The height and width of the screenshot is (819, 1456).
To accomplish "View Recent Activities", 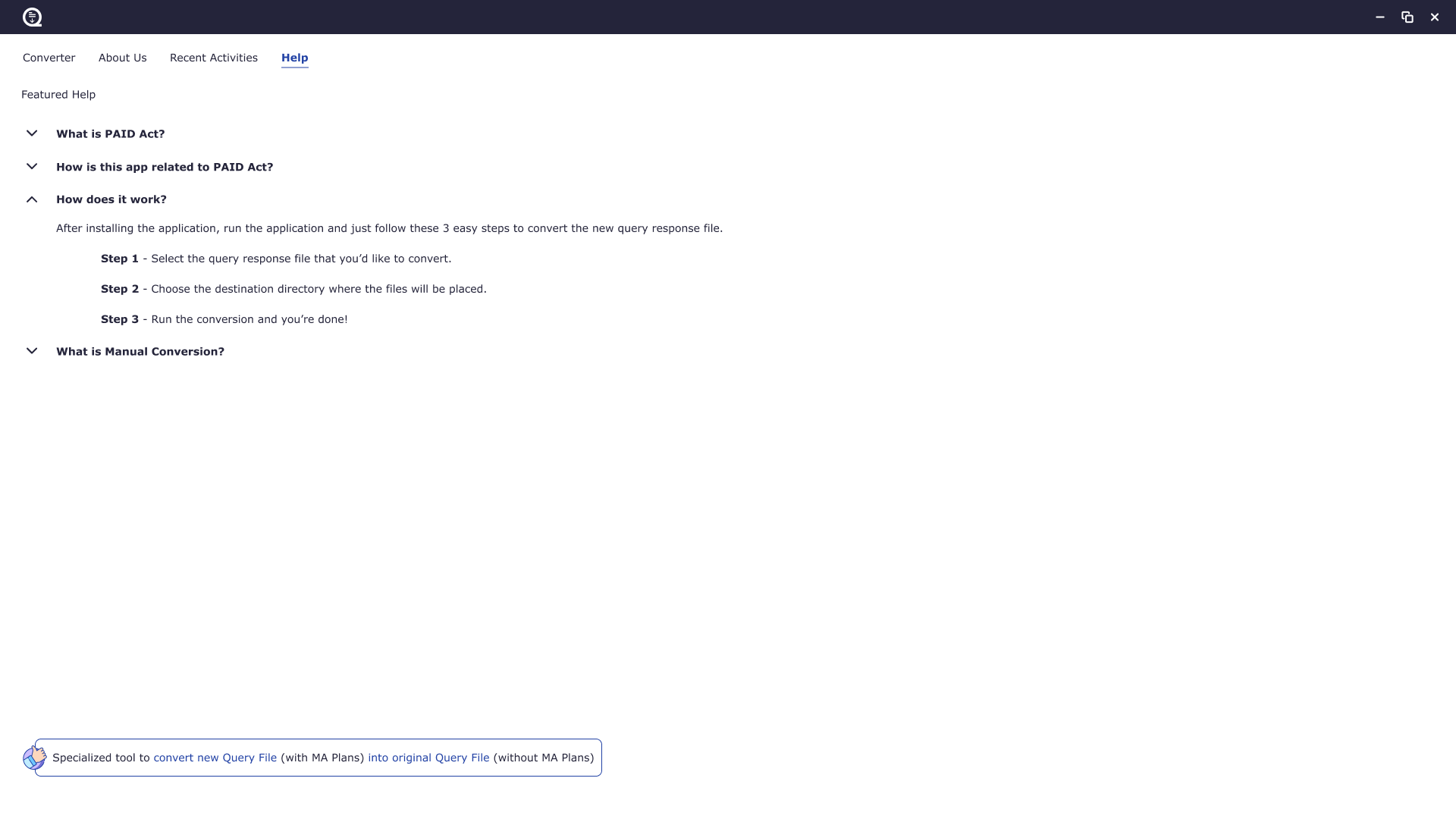I will pyautogui.click(x=213, y=58).
